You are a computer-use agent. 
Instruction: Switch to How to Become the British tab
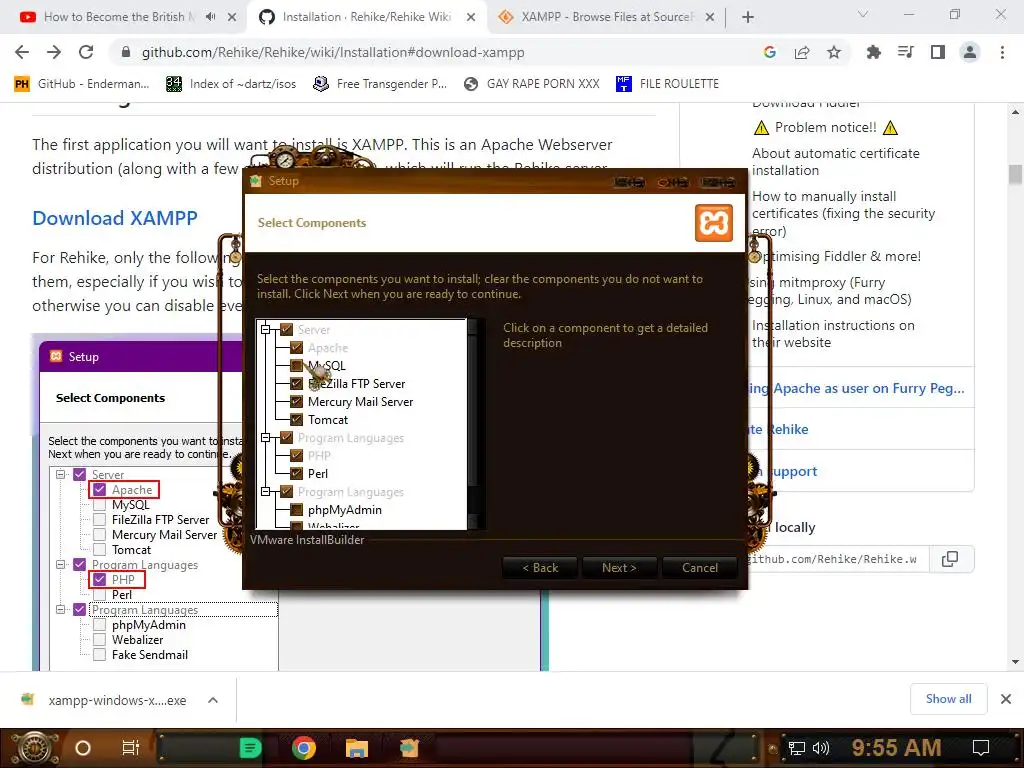120,17
